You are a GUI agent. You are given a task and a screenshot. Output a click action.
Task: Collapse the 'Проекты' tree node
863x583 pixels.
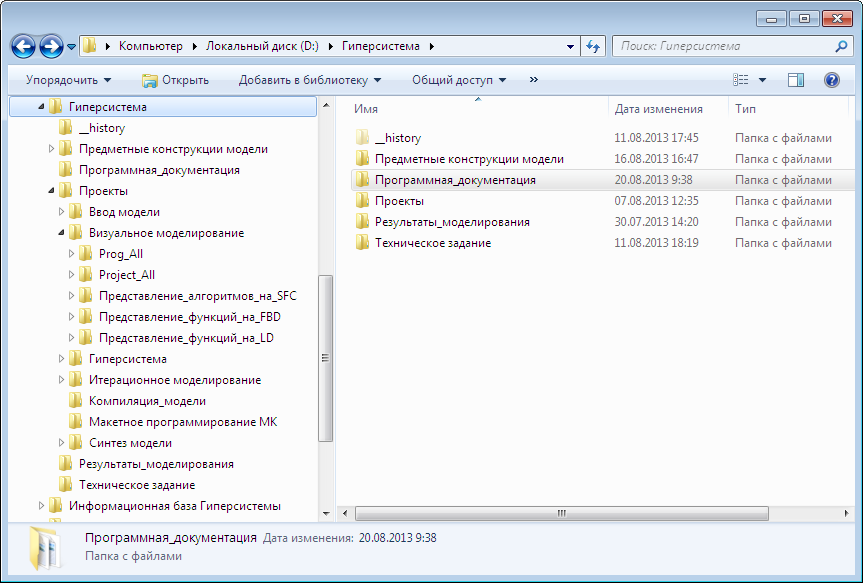pos(51,190)
